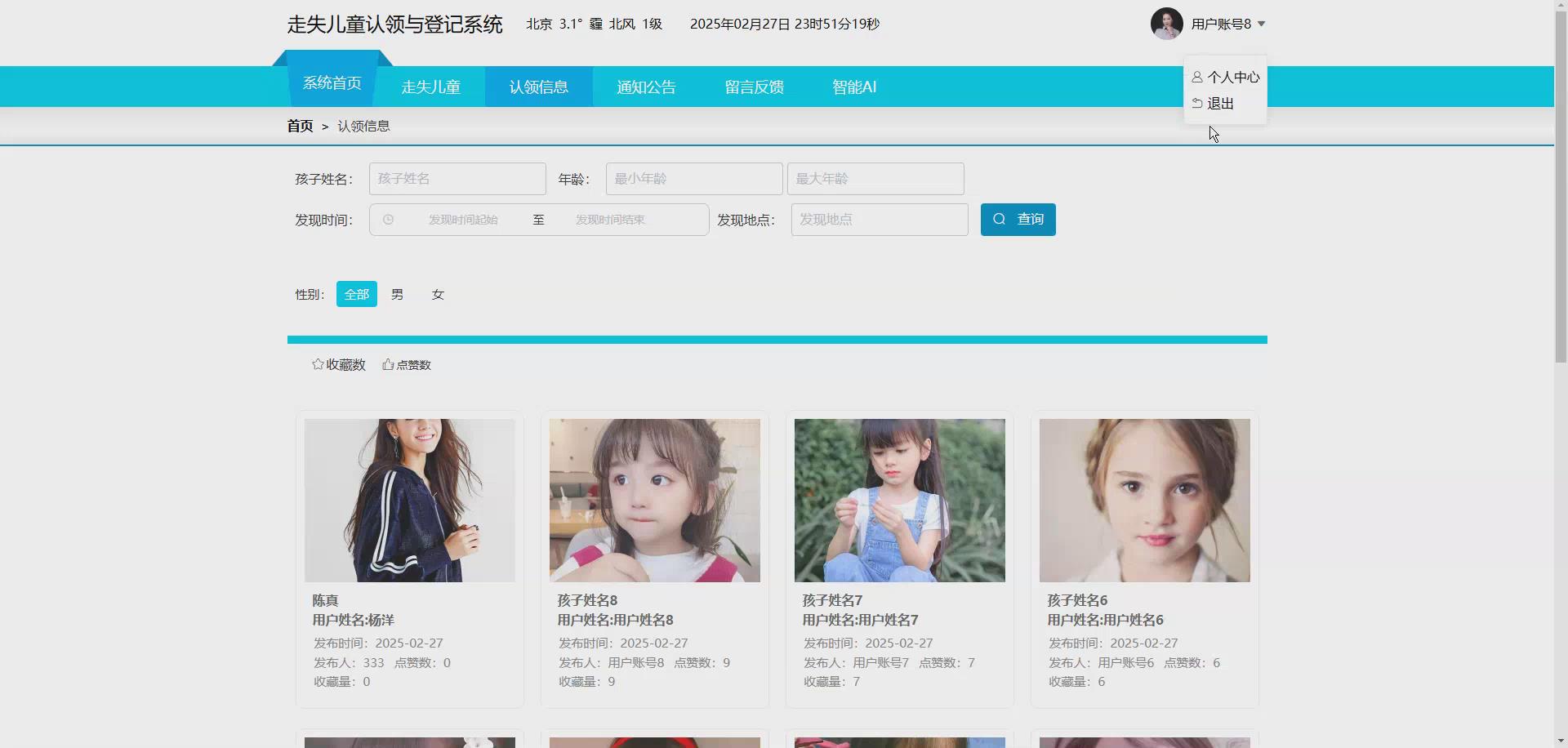This screenshot has width=1568, height=748.
Task: Click the user avatar photo at top right
Action: point(1165,24)
